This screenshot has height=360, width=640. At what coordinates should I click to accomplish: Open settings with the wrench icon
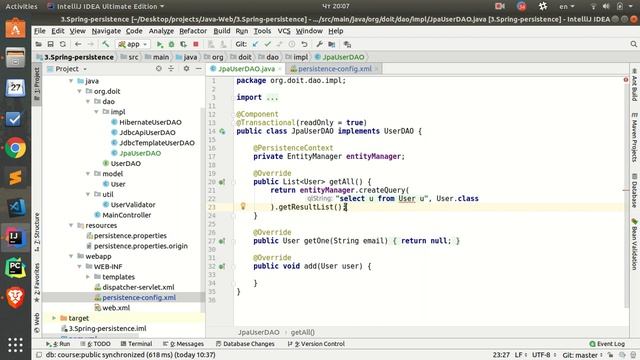pos(319,44)
